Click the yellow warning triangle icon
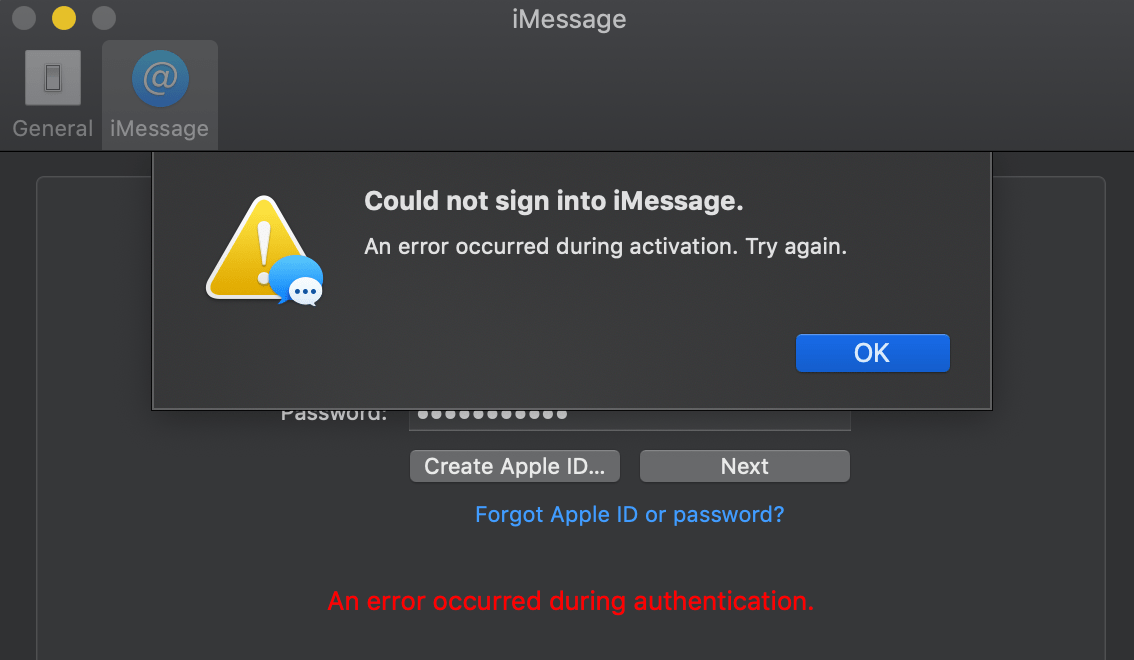The width and height of the screenshot is (1134, 660). pos(255,246)
